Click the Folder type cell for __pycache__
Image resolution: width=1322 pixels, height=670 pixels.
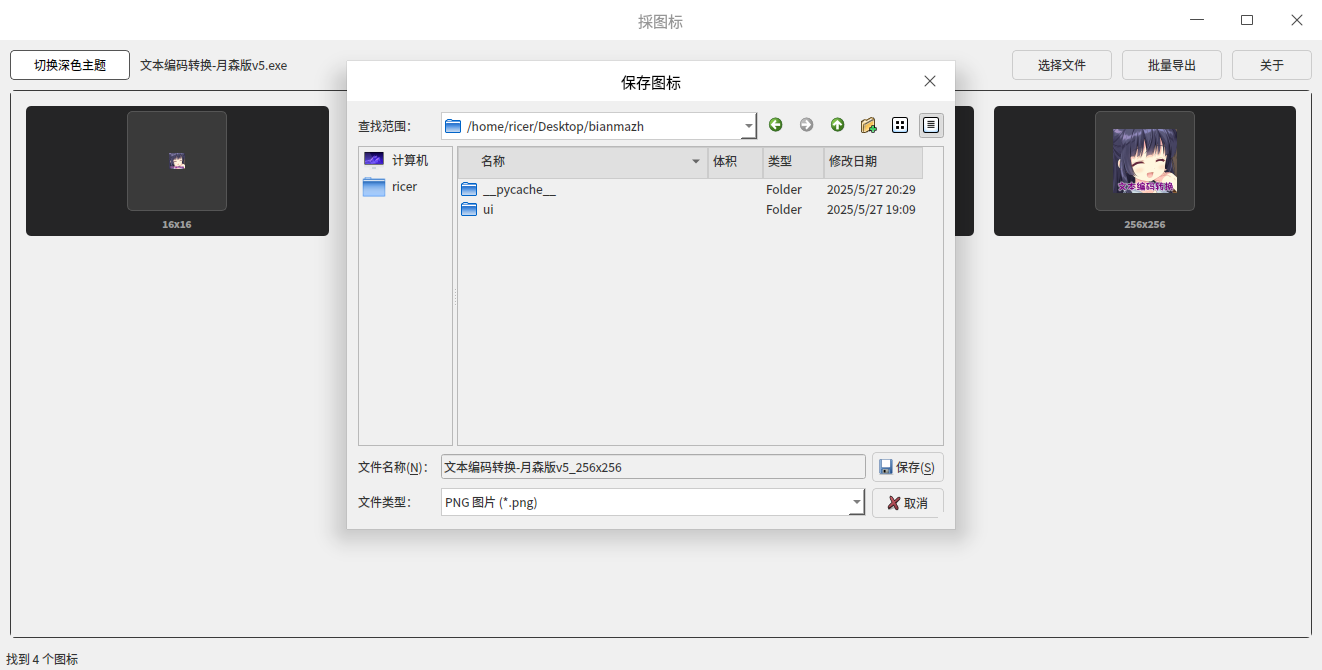point(784,190)
